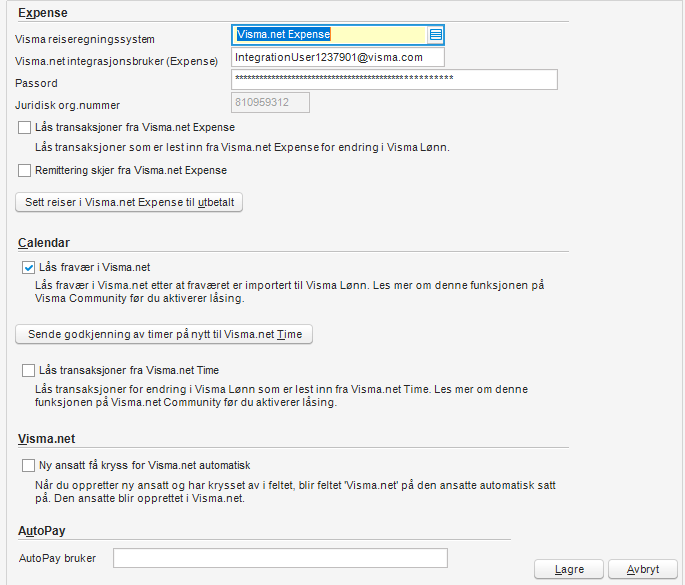Click the integration user email field
Image resolution: width=685 pixels, height=585 pixels.
(x=338, y=58)
